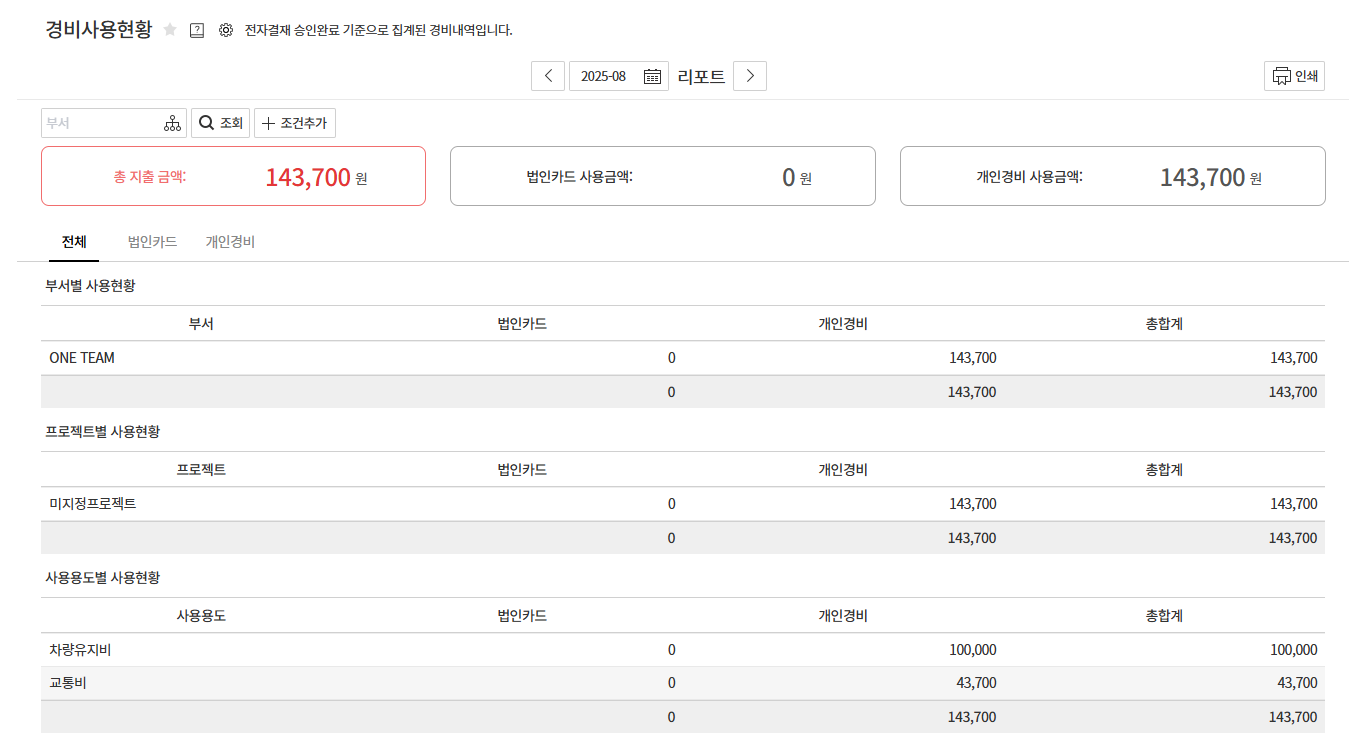This screenshot has width=1350, height=752.
Task: Click the organization chart icon in 부서 field
Action: point(172,123)
